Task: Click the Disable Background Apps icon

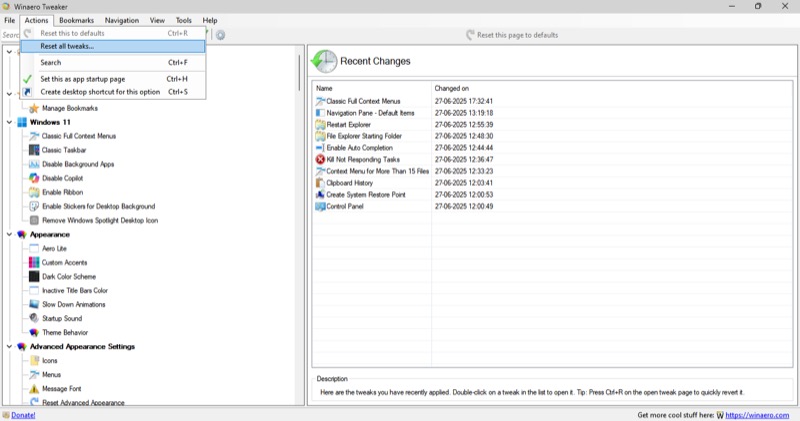Action: point(34,164)
